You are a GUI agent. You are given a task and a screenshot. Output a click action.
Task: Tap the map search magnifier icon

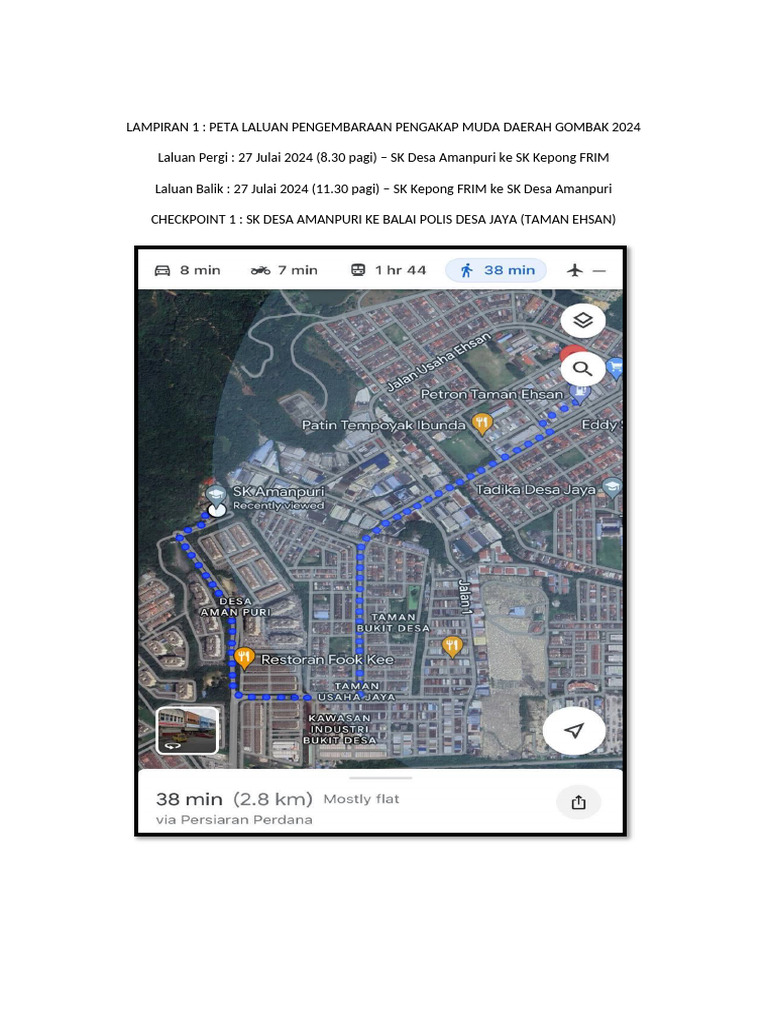point(583,369)
